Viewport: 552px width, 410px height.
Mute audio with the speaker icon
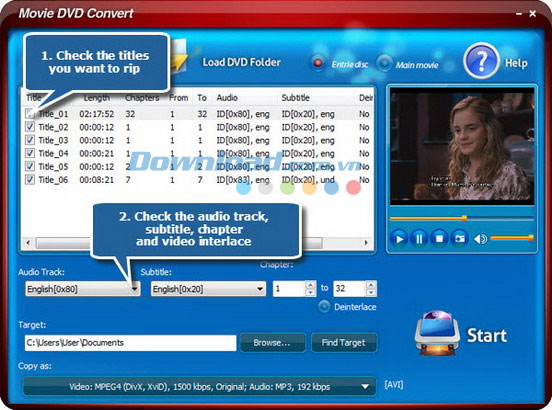[480, 239]
